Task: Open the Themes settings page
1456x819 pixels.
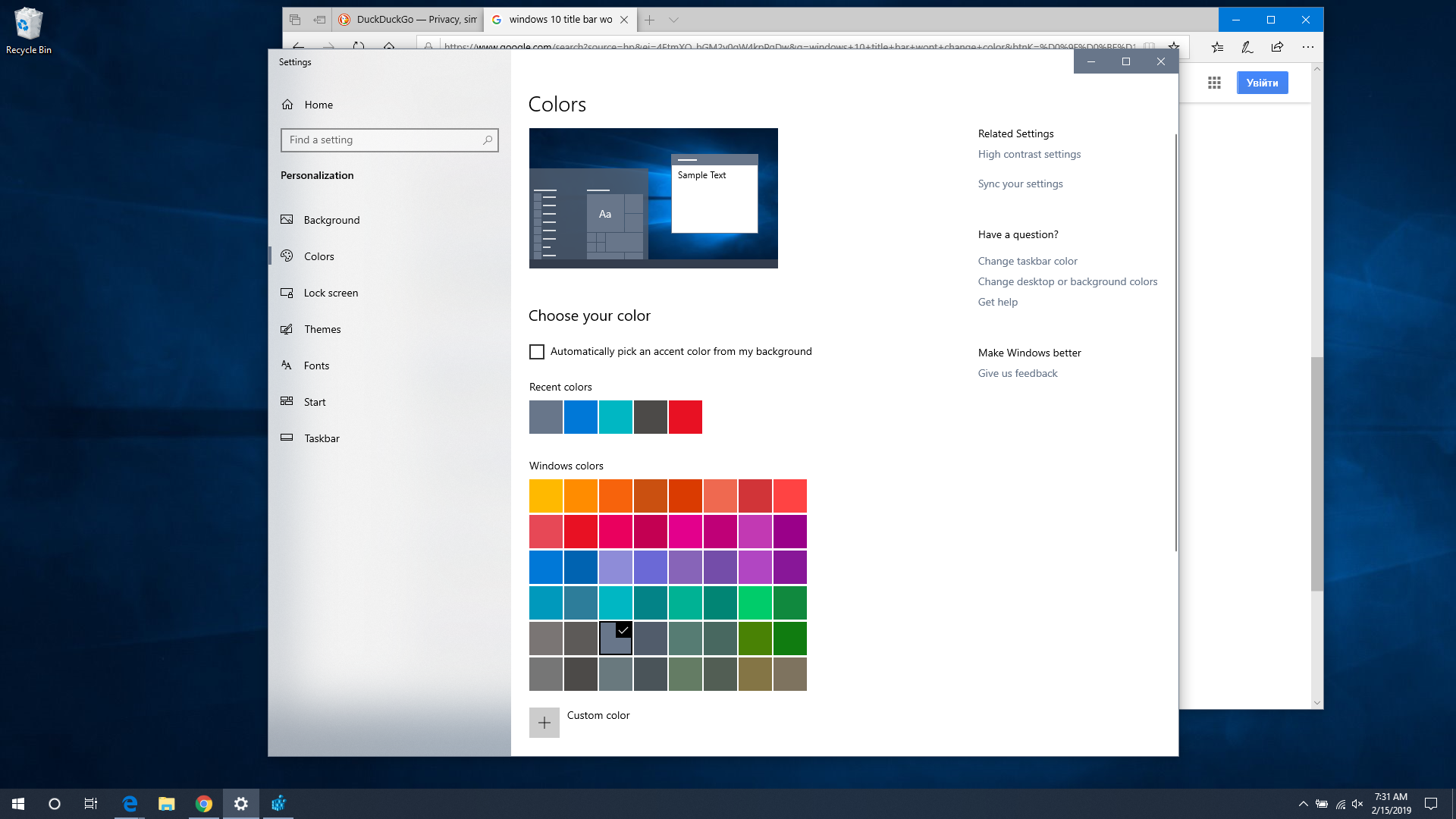Action: point(322,329)
